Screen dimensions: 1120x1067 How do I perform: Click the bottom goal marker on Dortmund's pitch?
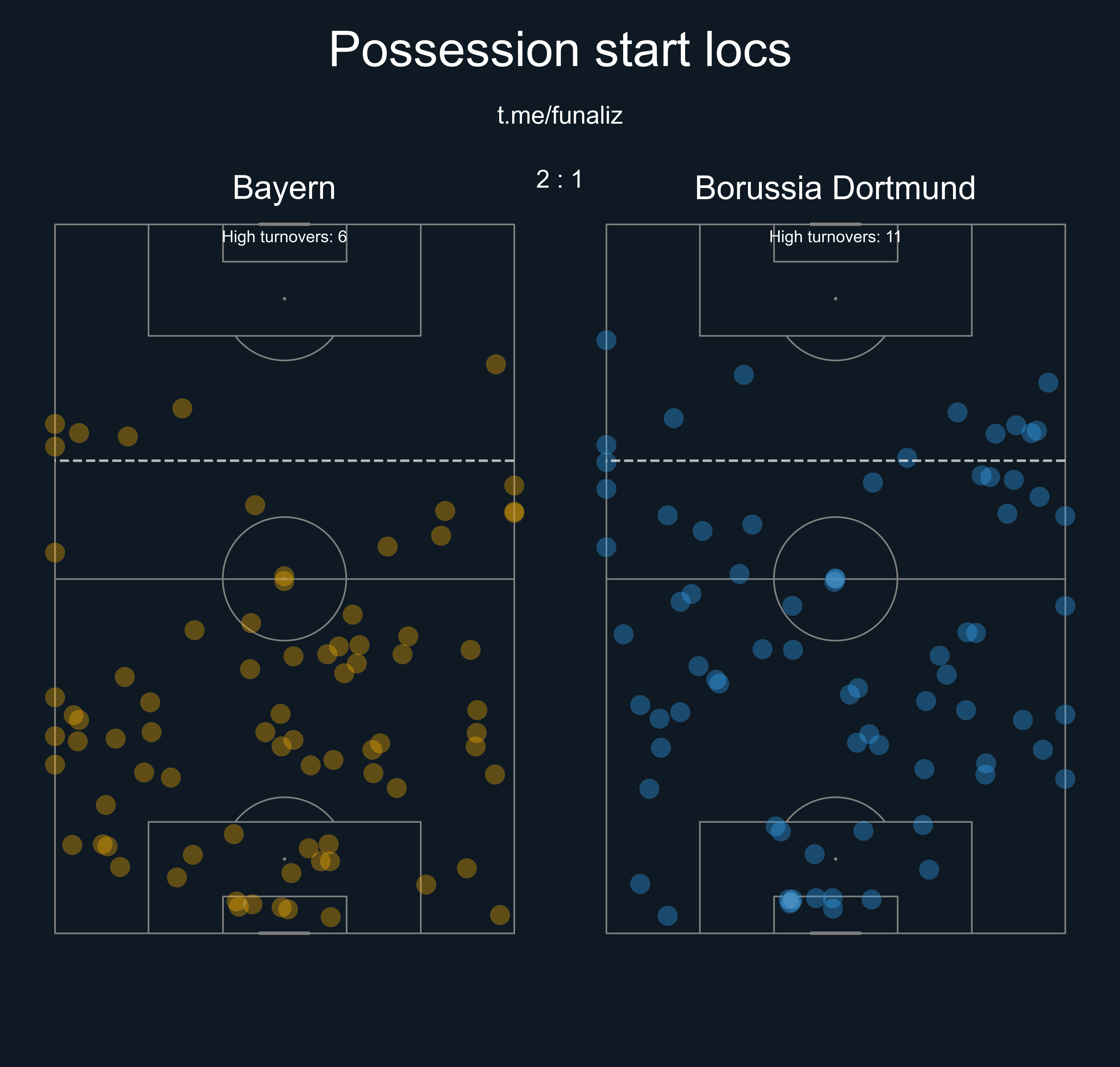pos(835,933)
